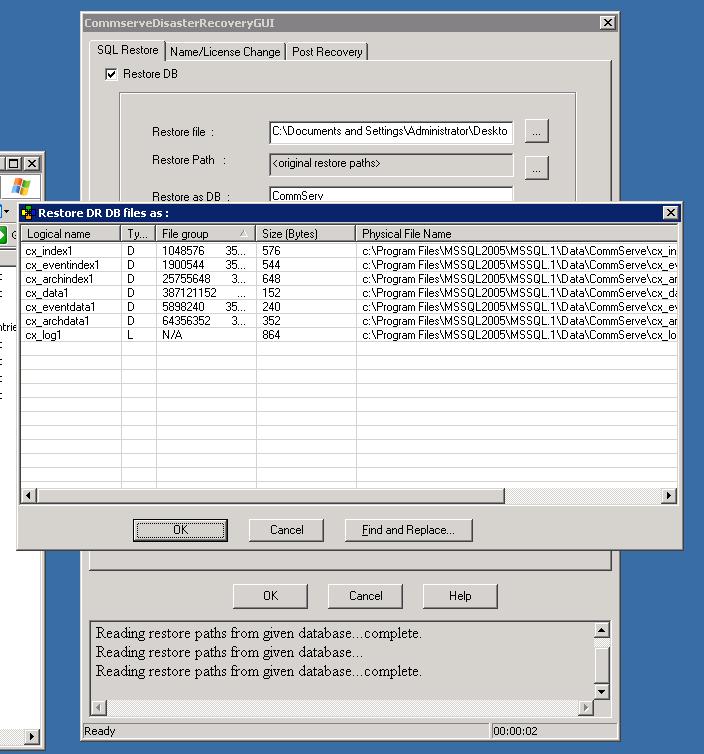
Task: Click the size value 864
Action: tap(271, 335)
